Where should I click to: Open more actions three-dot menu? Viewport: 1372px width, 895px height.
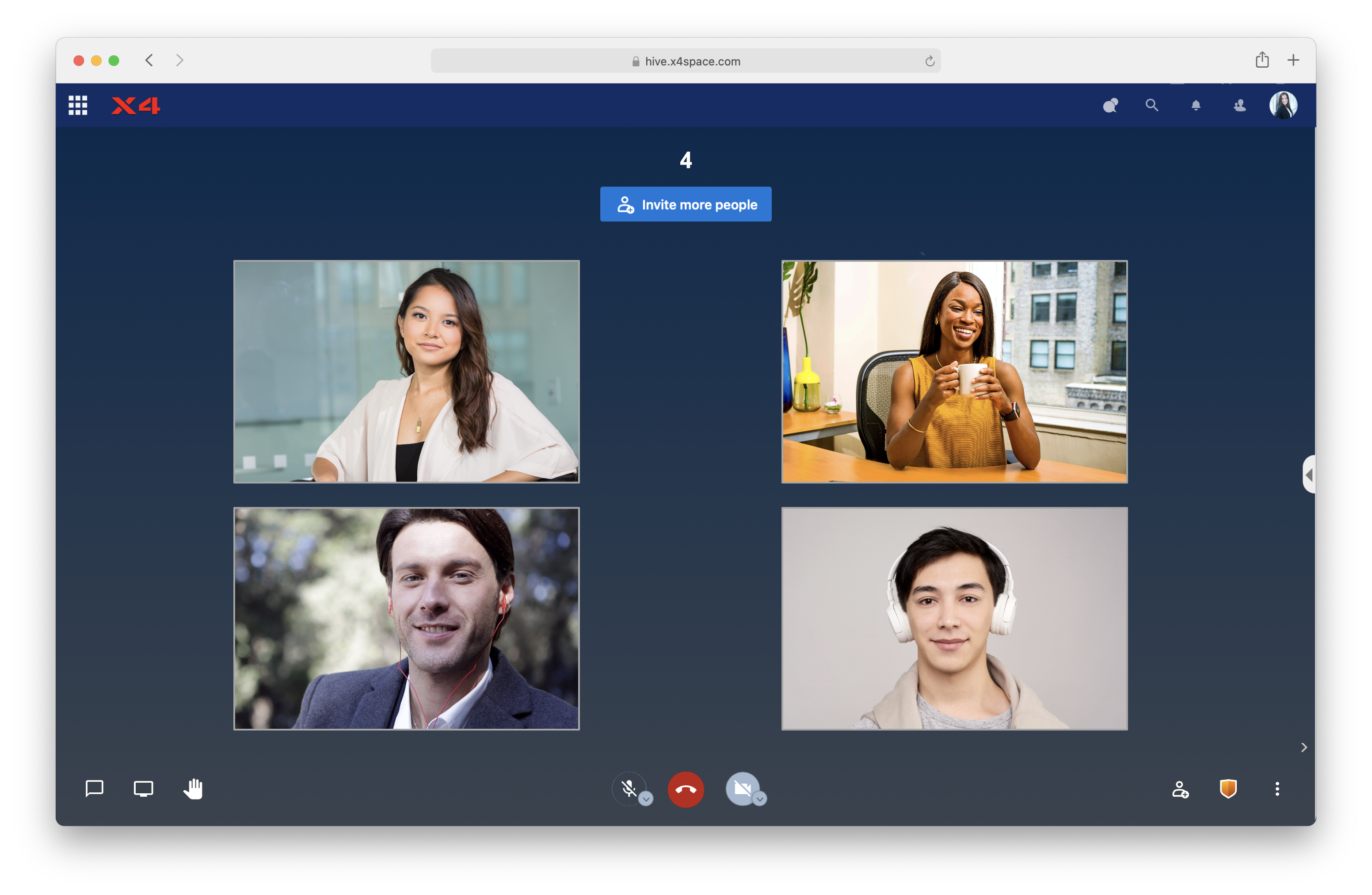pos(1277,789)
